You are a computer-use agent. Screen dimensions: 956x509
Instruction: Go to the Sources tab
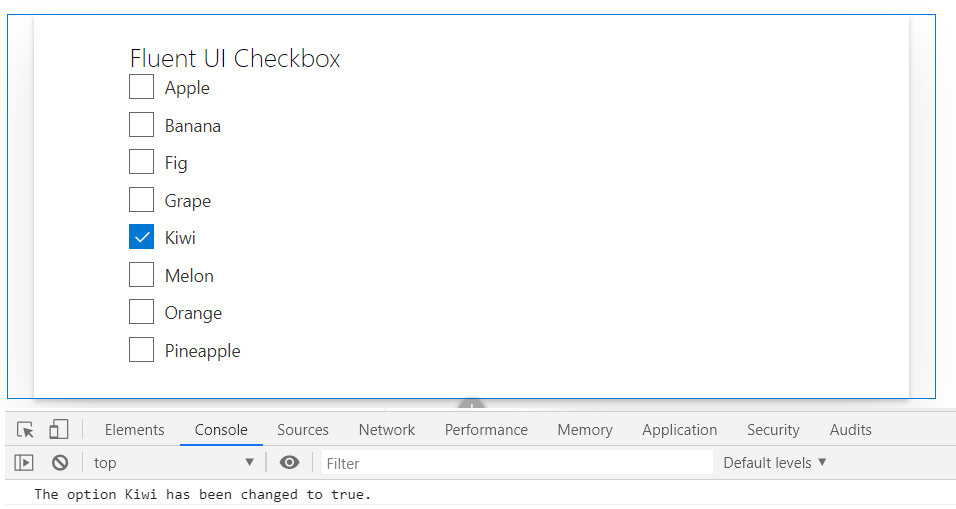coord(303,430)
